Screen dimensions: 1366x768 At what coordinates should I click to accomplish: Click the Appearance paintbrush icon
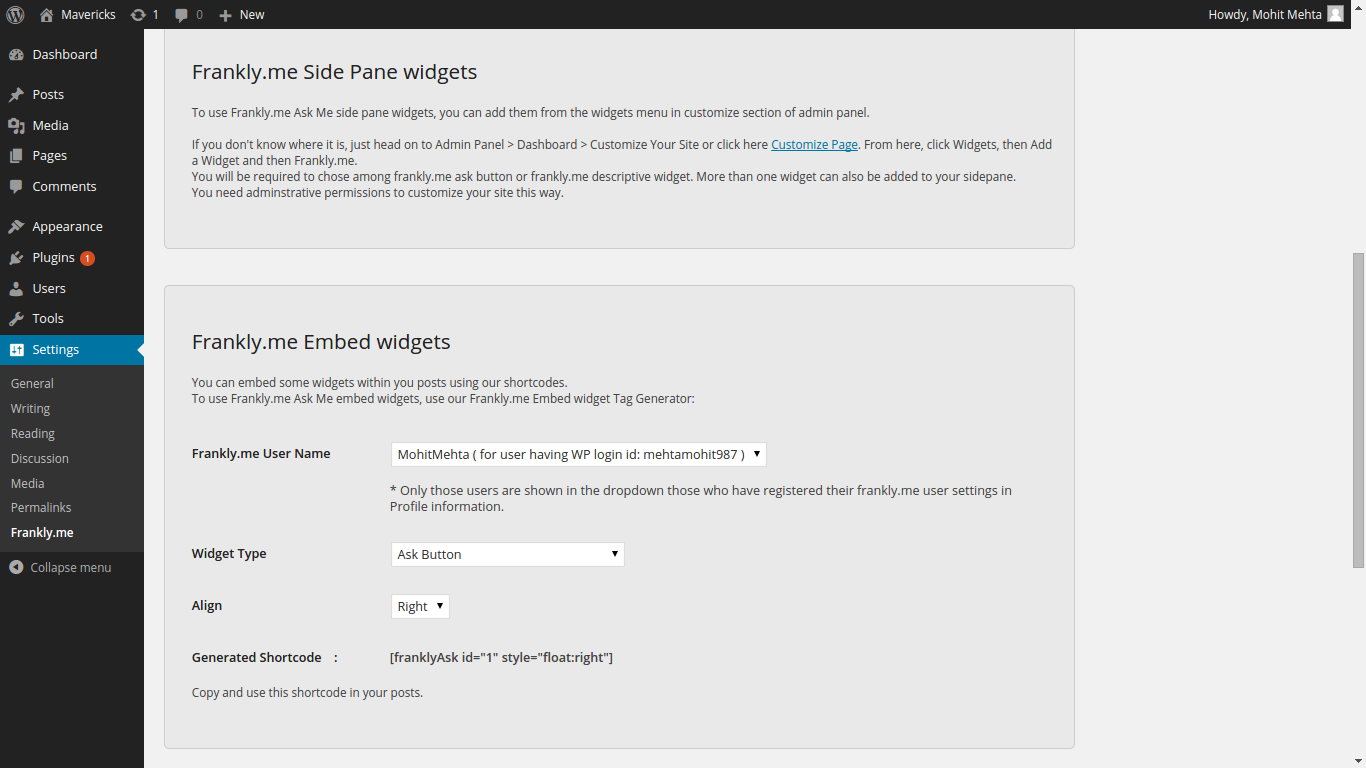click(x=16, y=227)
